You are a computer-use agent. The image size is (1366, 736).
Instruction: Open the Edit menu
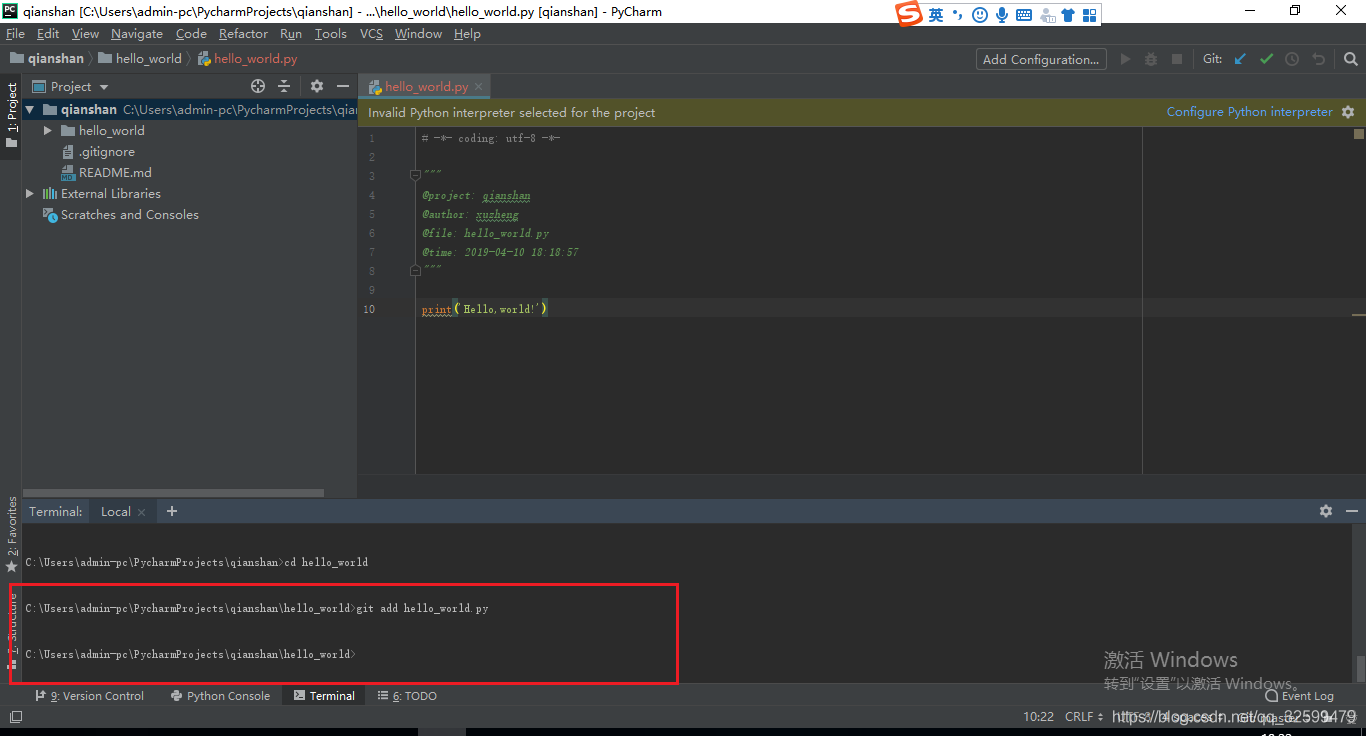[48, 34]
